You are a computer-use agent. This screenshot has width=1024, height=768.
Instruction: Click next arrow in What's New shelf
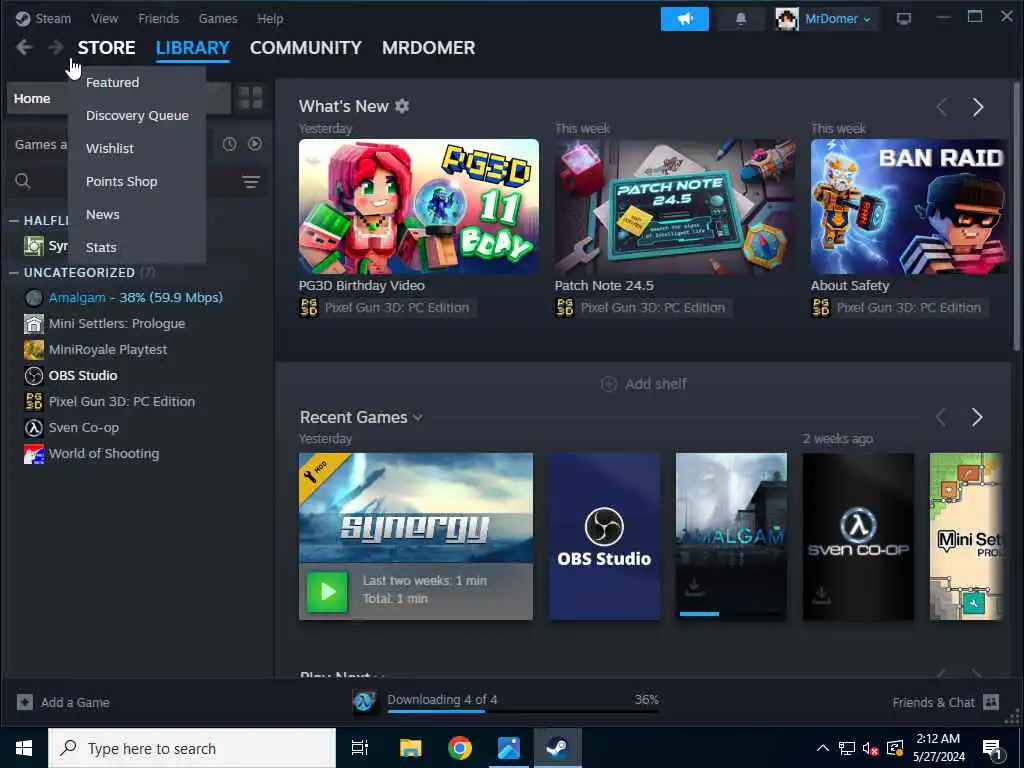(x=978, y=107)
